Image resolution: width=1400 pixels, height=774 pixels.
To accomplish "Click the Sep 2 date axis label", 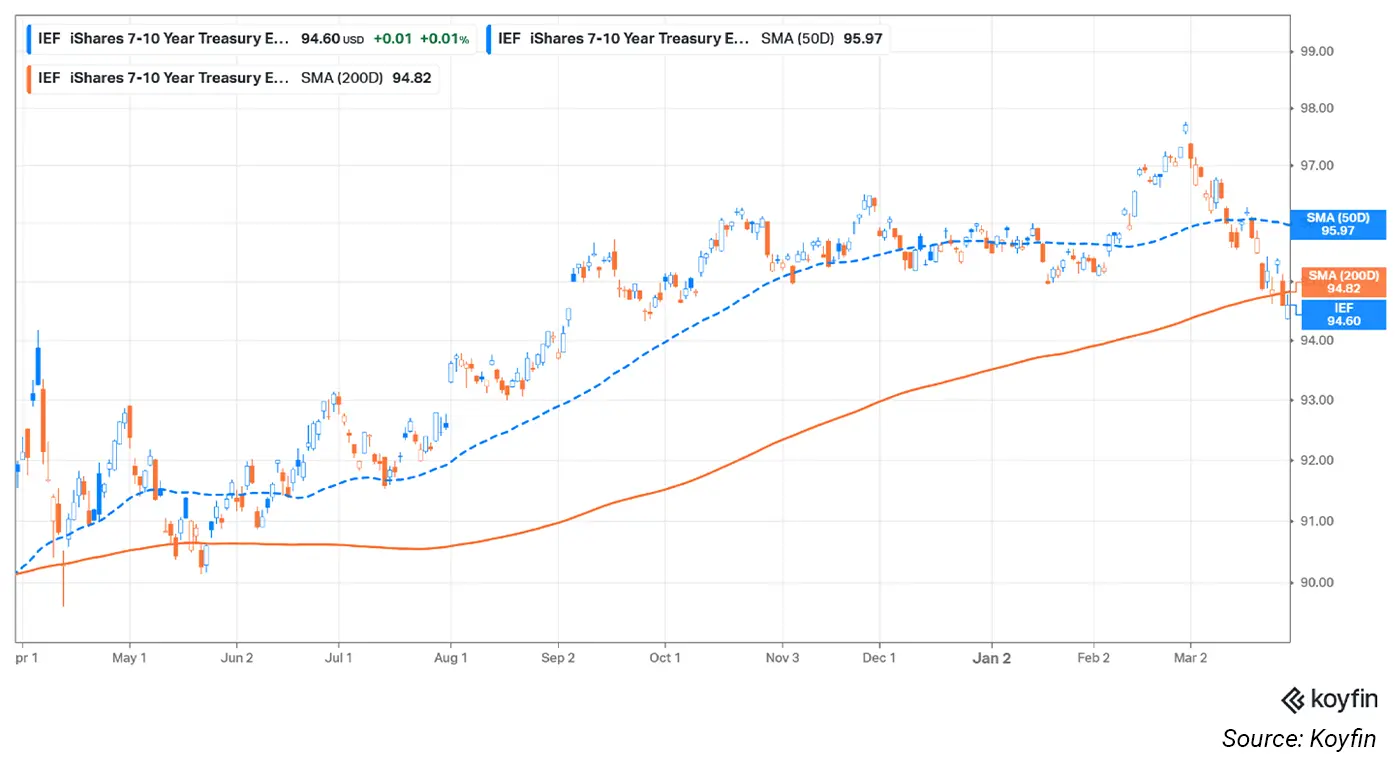I will click(558, 658).
